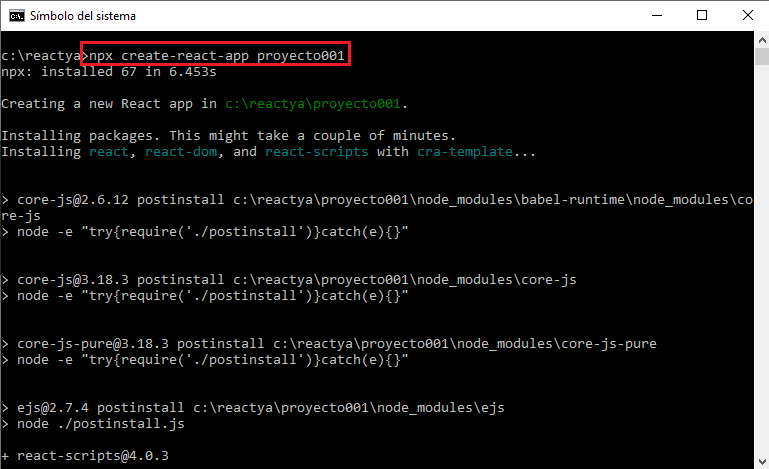Click the scrollbar down arrow
The image size is (769, 469).
point(762,461)
